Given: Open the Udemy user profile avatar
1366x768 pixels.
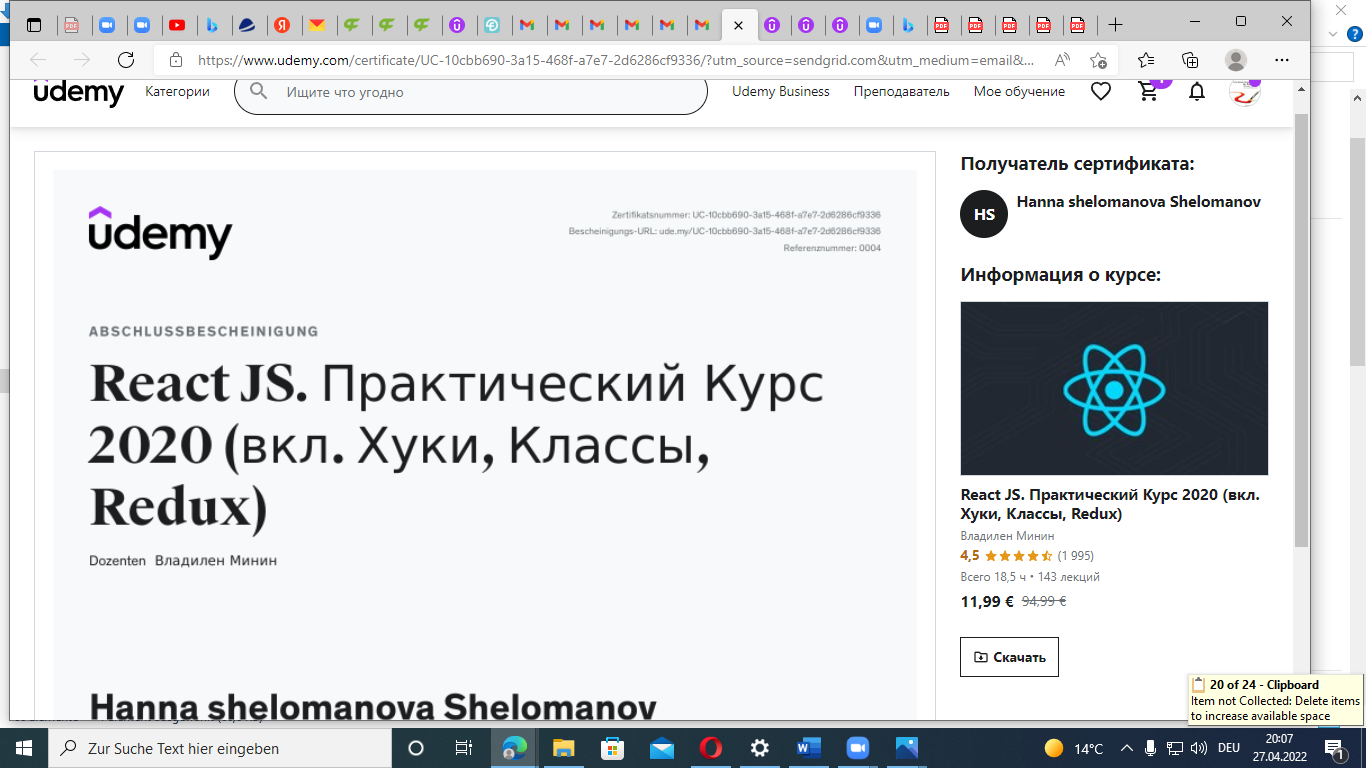Looking at the screenshot, I should pos(1244,91).
